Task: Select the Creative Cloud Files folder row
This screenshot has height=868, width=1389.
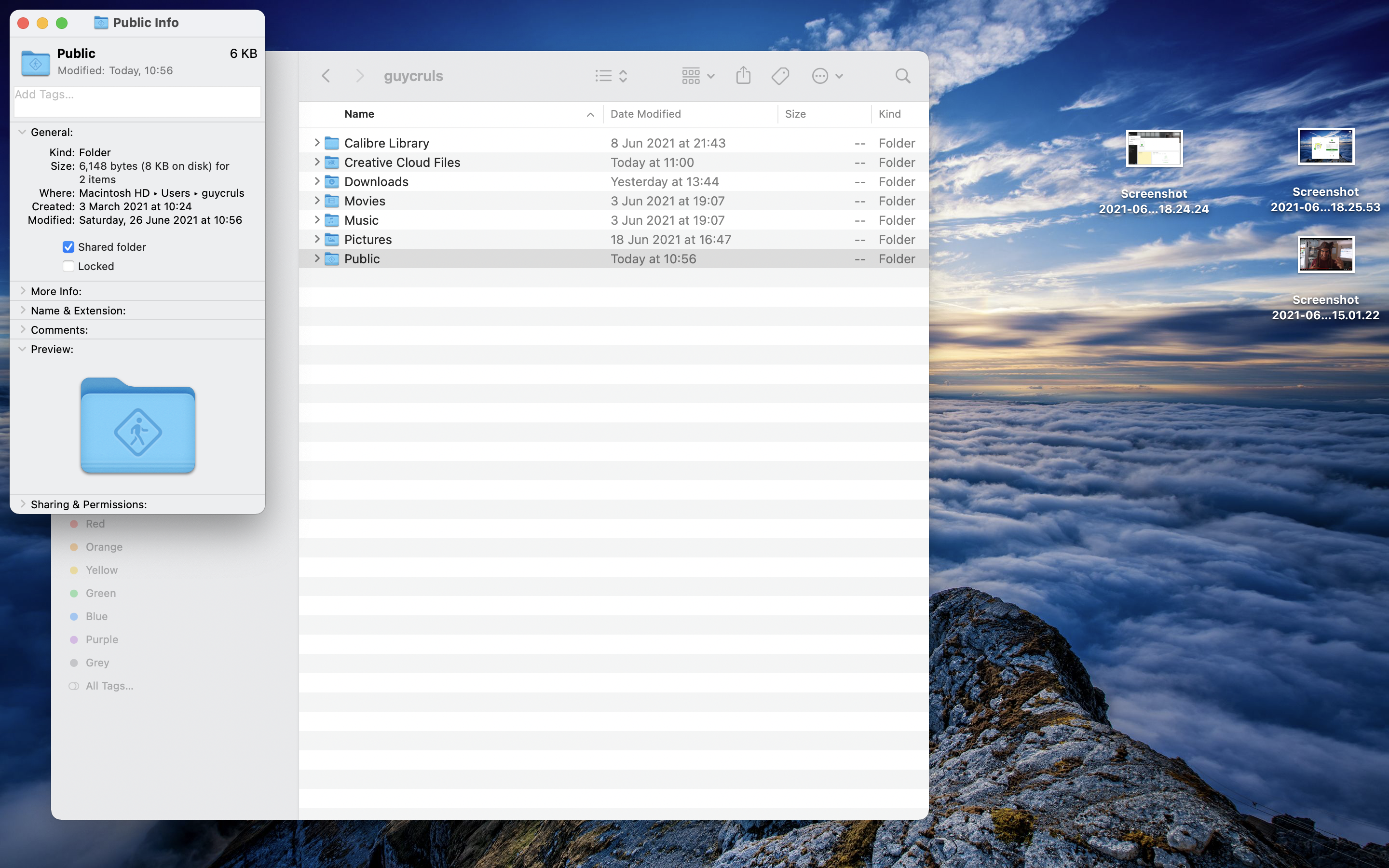Action: click(402, 163)
